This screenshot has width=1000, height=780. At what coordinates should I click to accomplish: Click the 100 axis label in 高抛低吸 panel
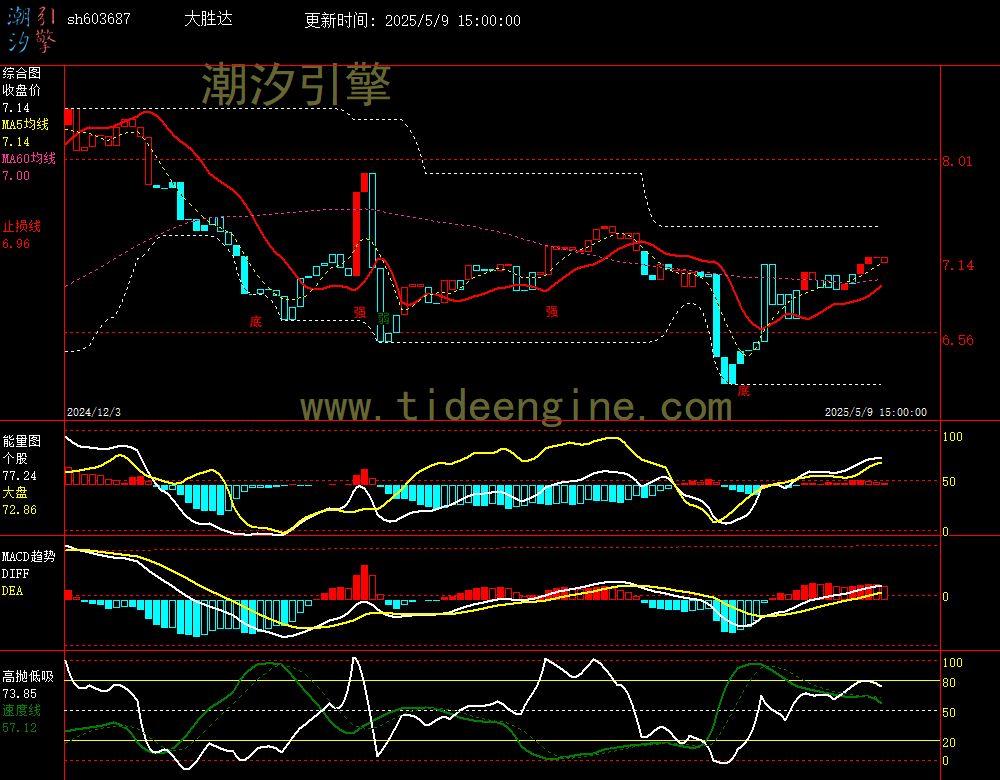[x=952, y=663]
